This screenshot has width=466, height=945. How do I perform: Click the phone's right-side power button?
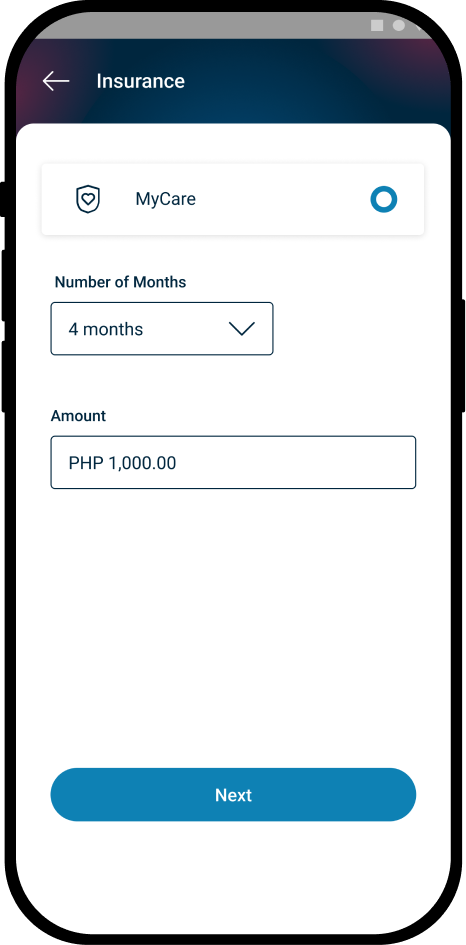point(463,356)
